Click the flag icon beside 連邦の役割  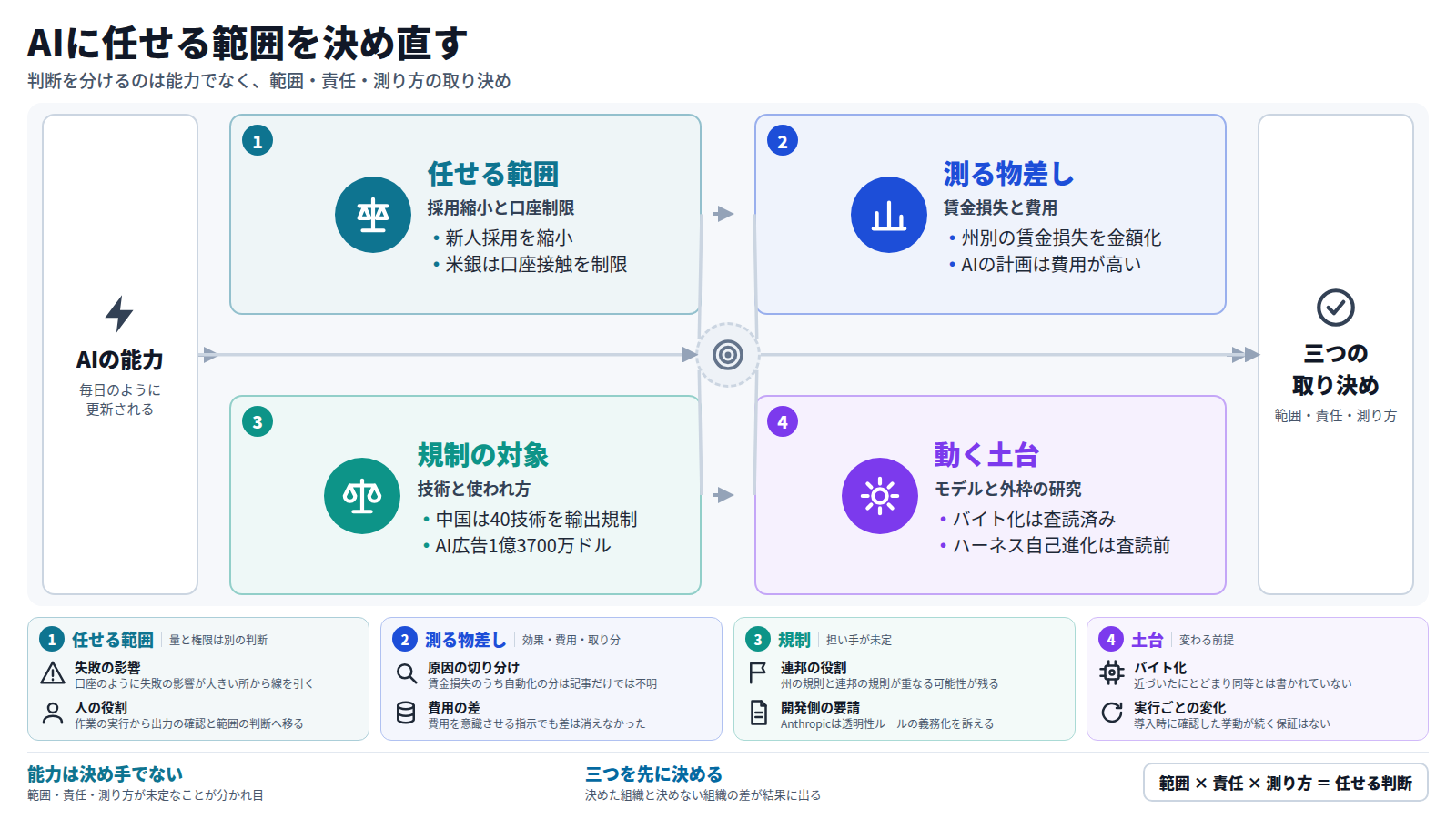coord(758,673)
